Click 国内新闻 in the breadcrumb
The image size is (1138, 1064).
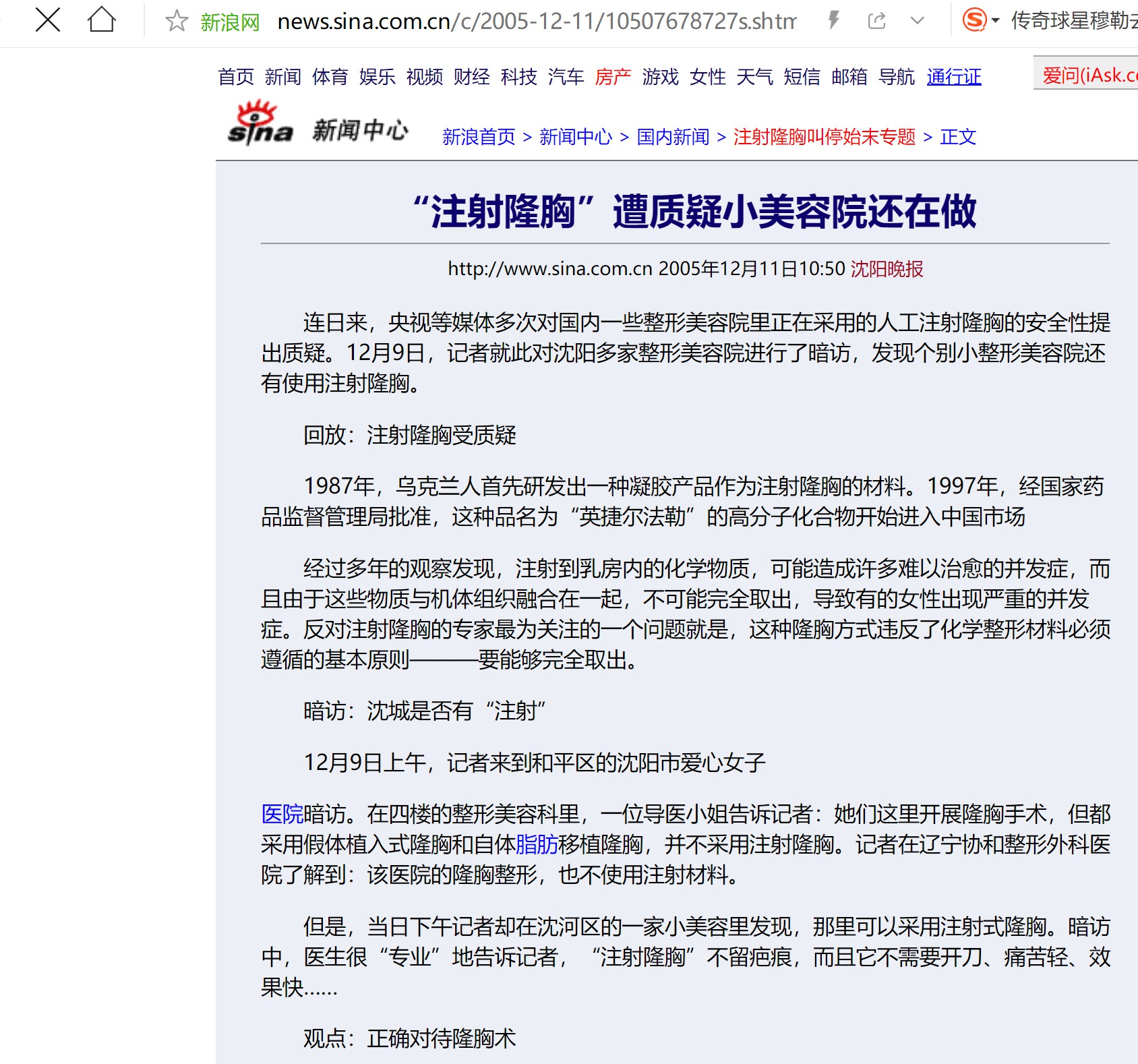[673, 137]
